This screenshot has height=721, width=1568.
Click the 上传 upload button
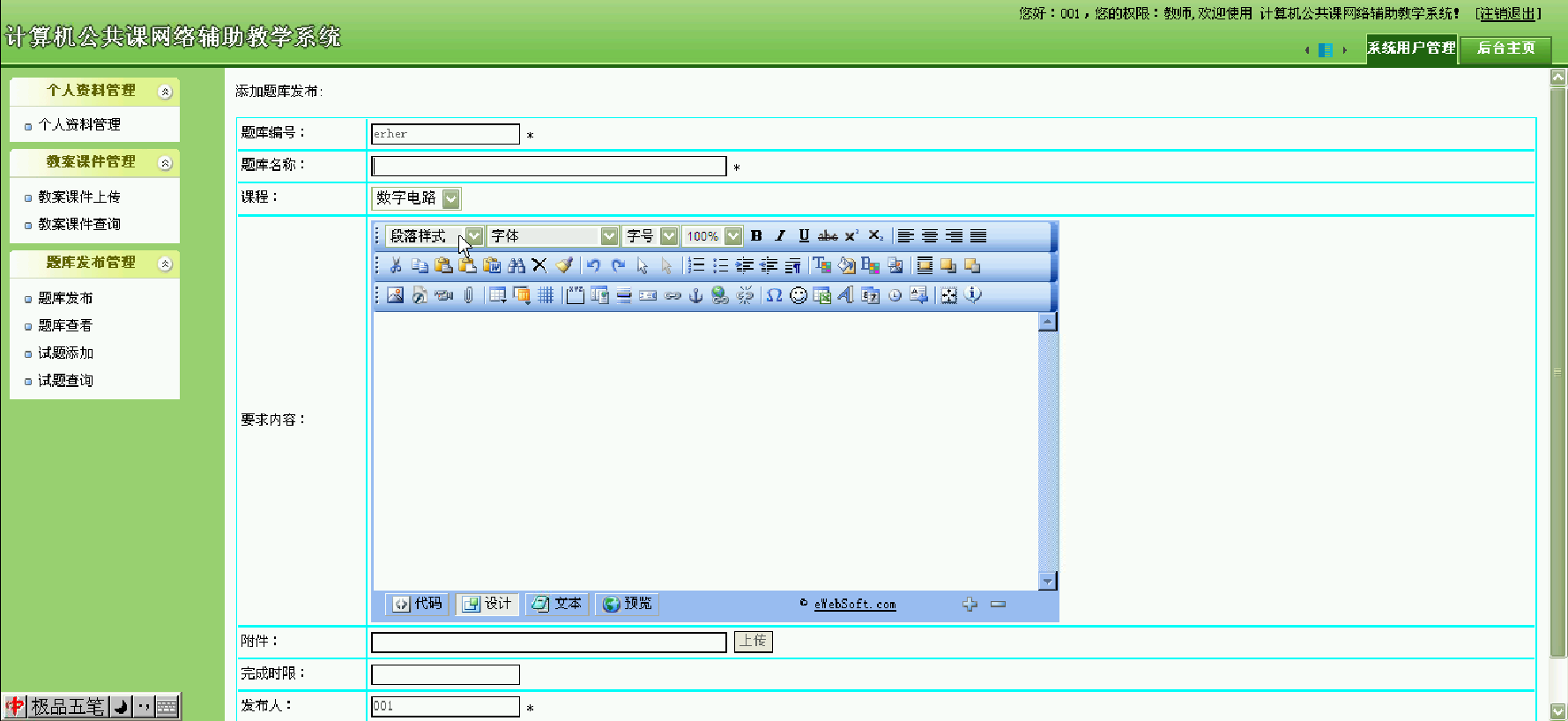pyautogui.click(x=754, y=641)
